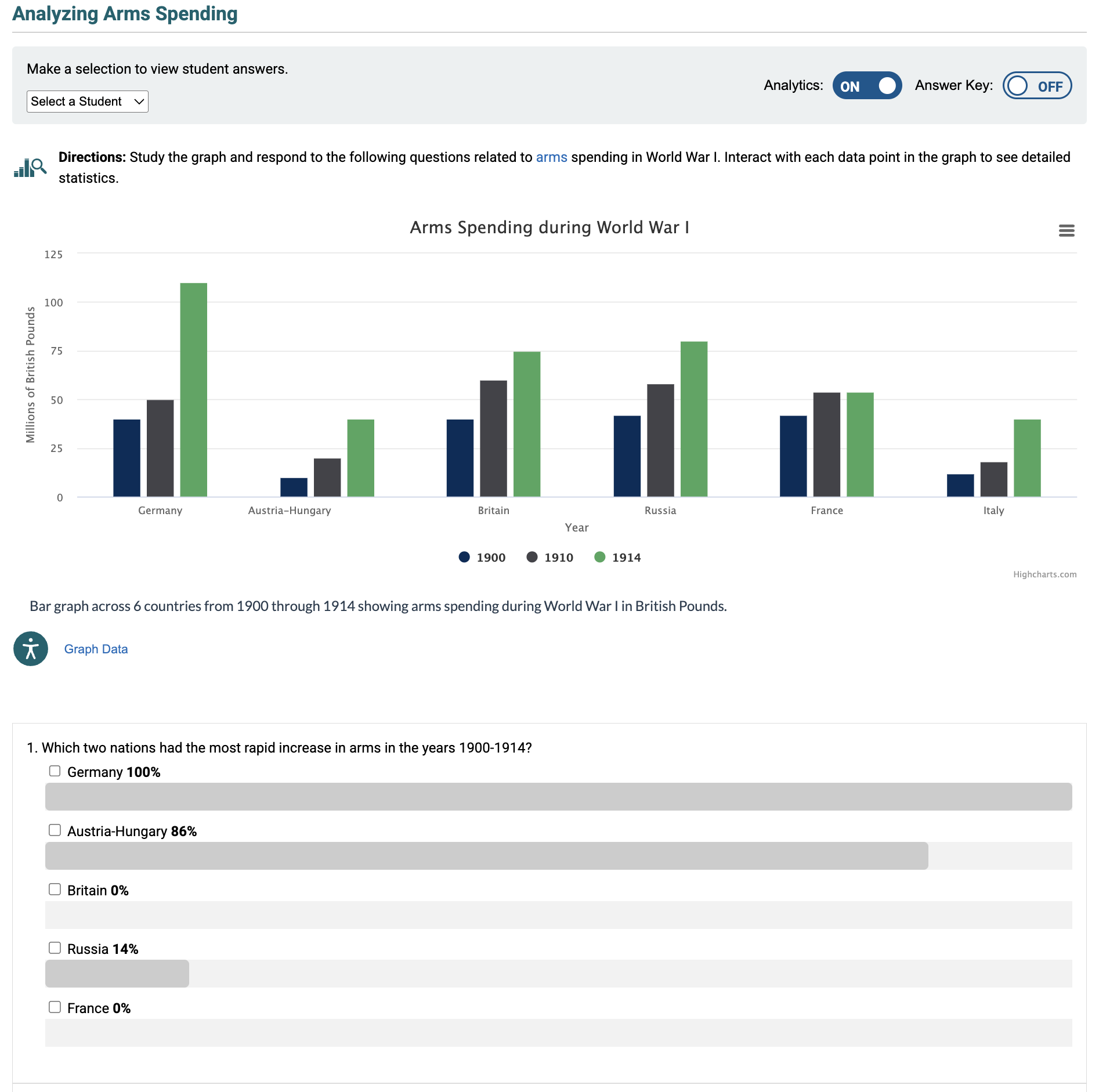Turn the Answer Key on
Viewport: 1099px width, 1092px height.
point(1036,85)
